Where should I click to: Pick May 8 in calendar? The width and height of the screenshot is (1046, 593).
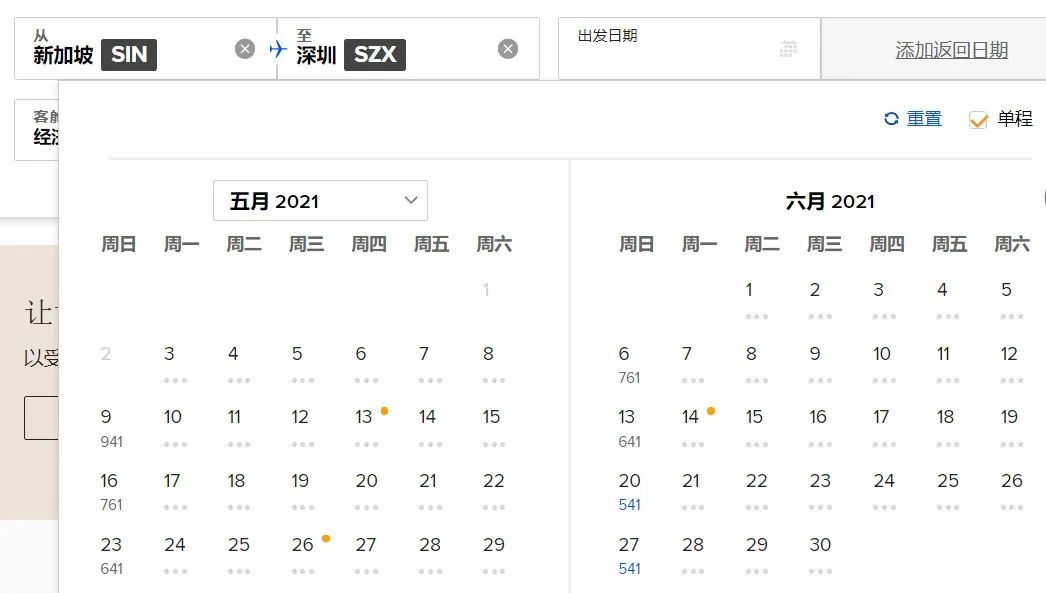[x=494, y=364]
